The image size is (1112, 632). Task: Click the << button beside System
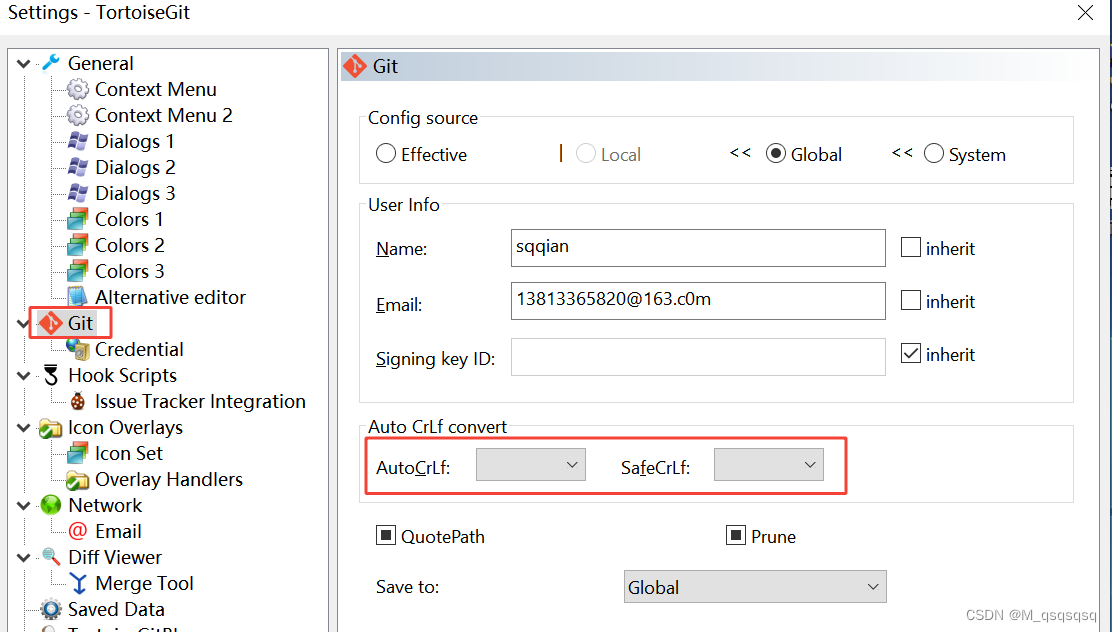[x=902, y=153]
